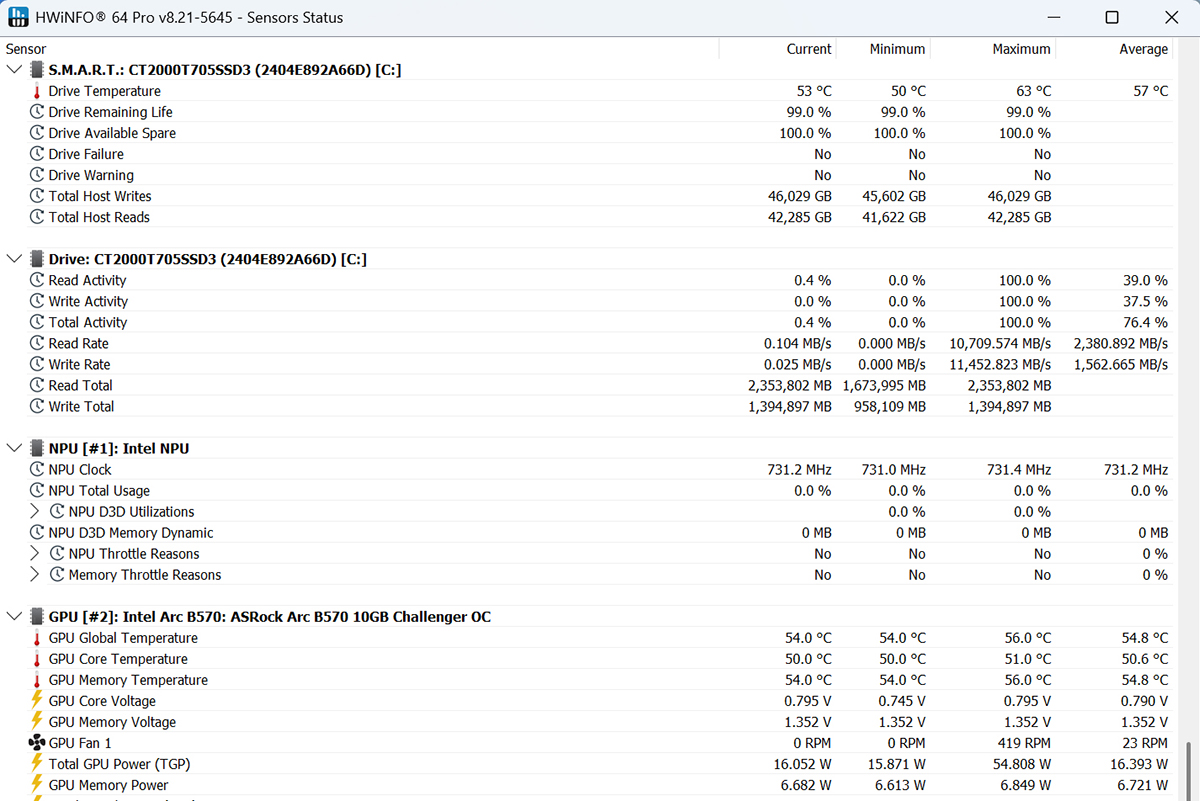The width and height of the screenshot is (1200, 801).
Task: Select the Read Rate row label
Action: tap(79, 343)
